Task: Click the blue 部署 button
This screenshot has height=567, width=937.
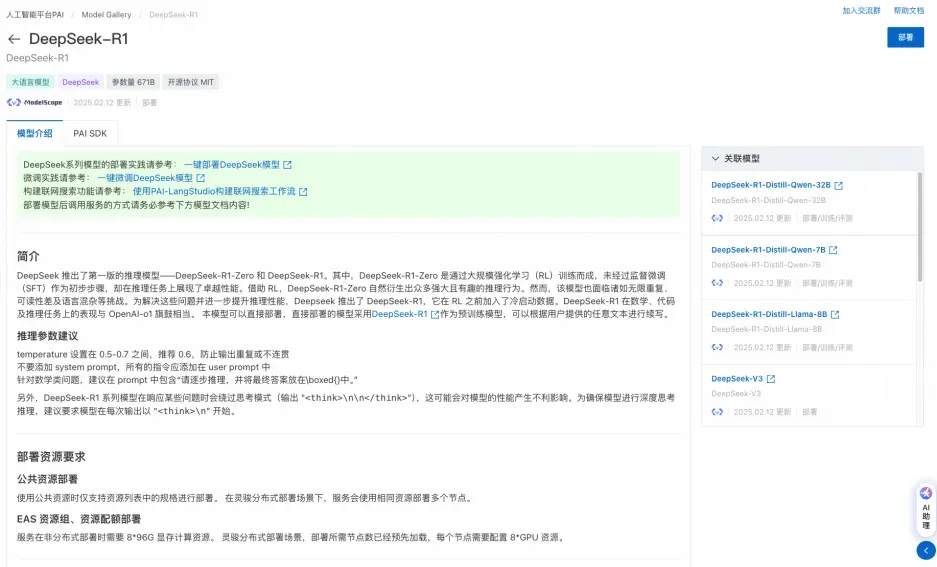Action: pos(905,37)
